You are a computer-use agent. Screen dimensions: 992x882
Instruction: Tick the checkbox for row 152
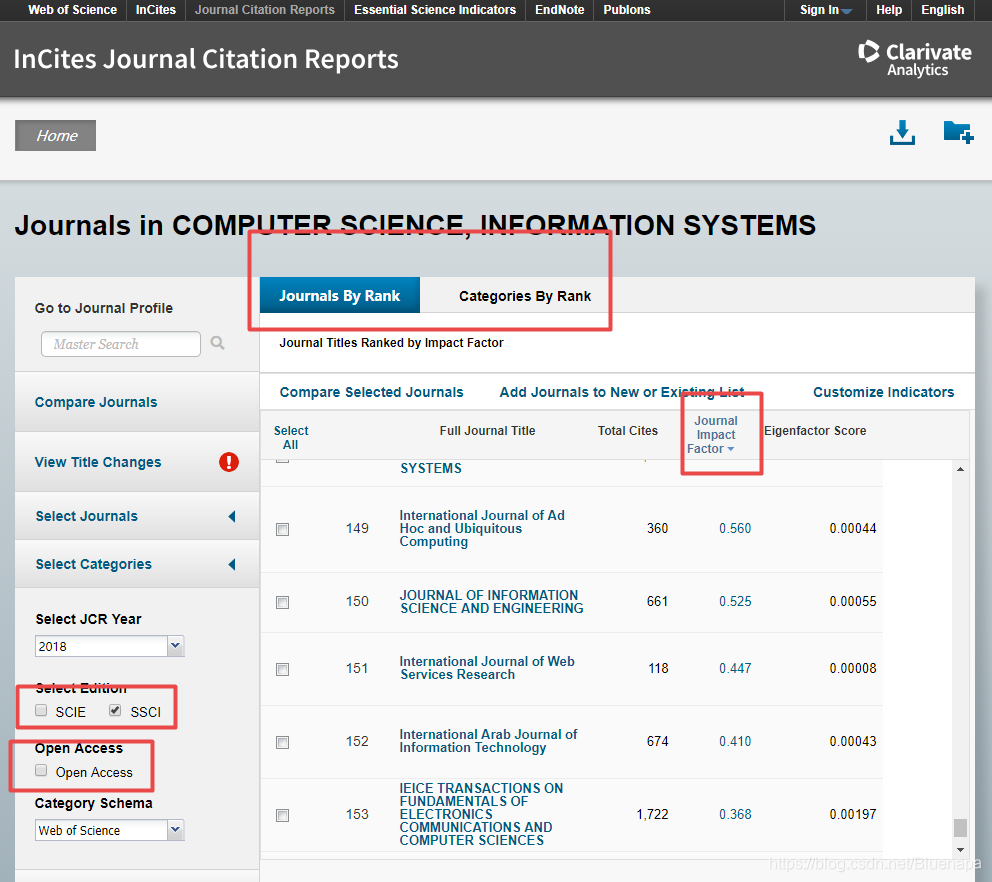[x=283, y=742]
